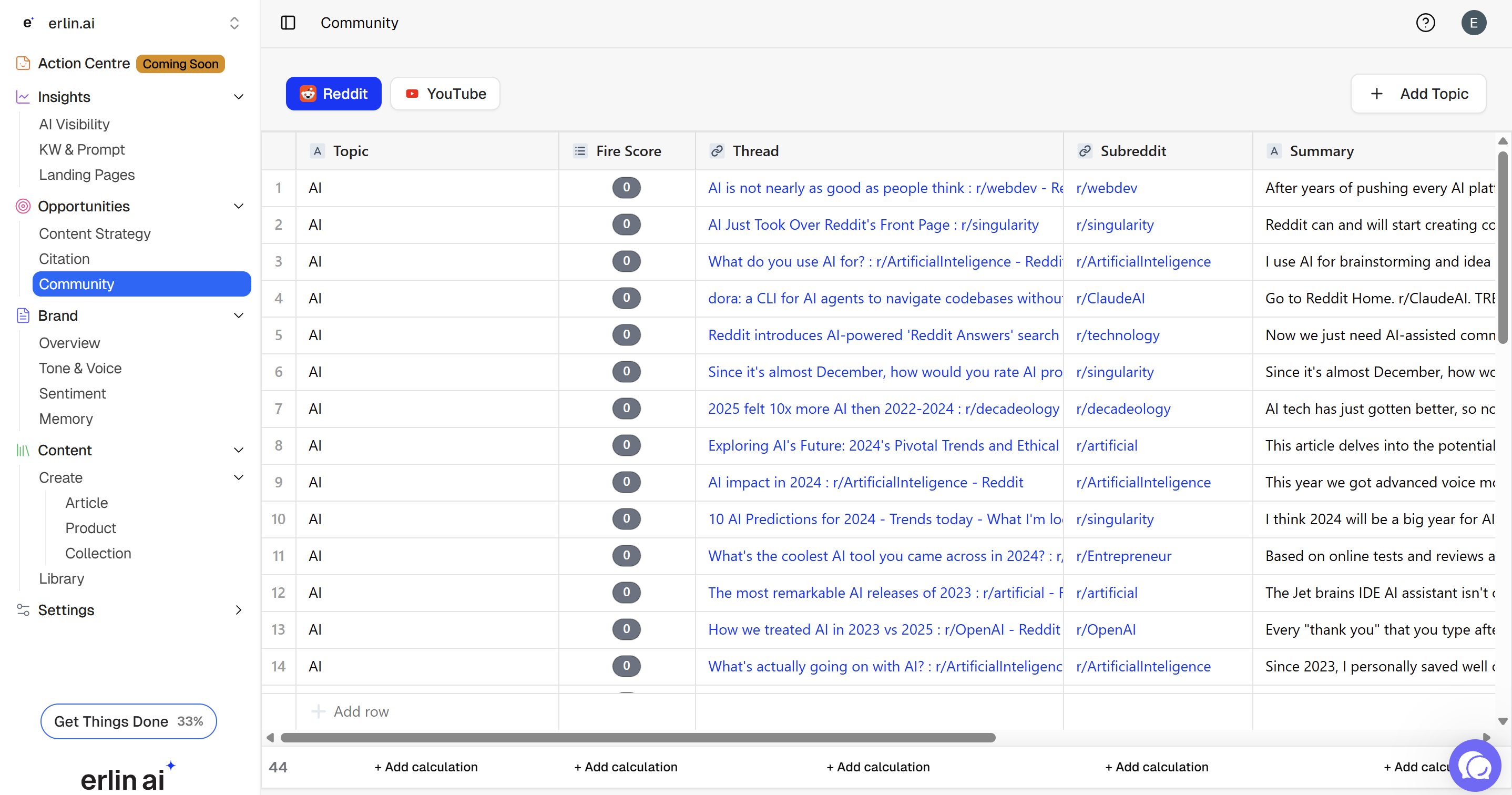The width and height of the screenshot is (1512, 795).
Task: Collapse the Brand section
Action: (x=238, y=315)
